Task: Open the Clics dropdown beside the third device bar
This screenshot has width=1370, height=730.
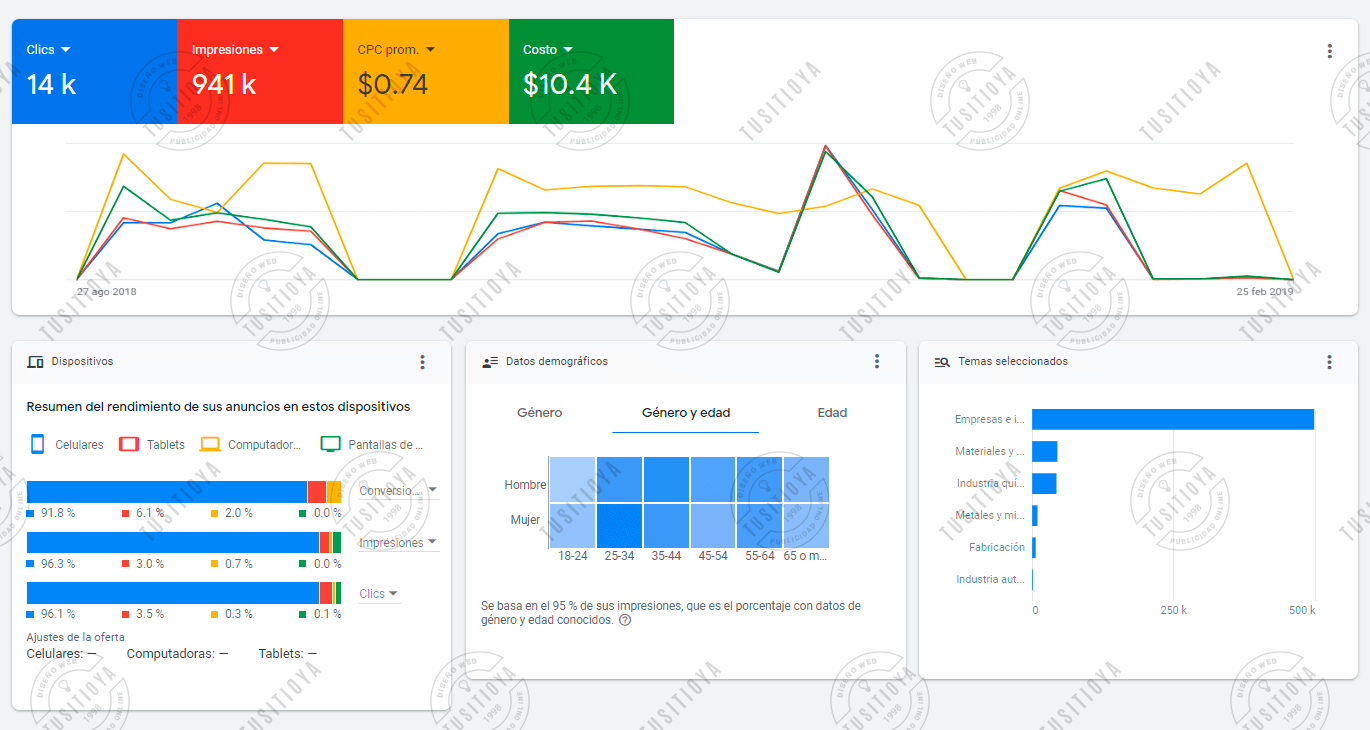Action: tap(379, 594)
